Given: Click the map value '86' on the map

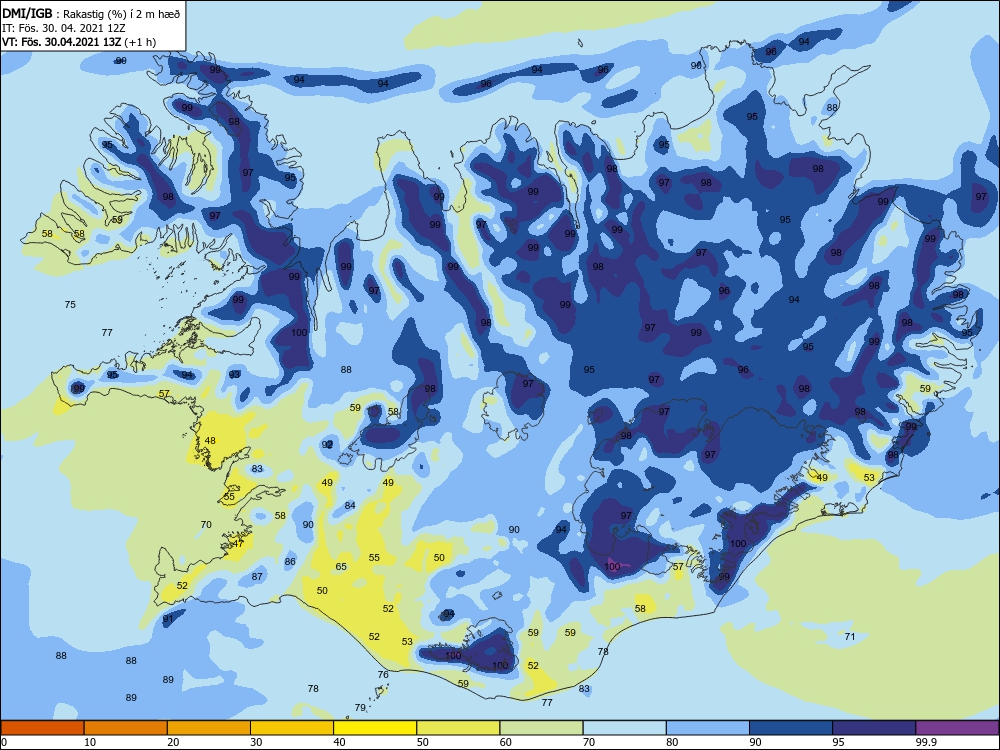Looking at the screenshot, I should coord(290,561).
